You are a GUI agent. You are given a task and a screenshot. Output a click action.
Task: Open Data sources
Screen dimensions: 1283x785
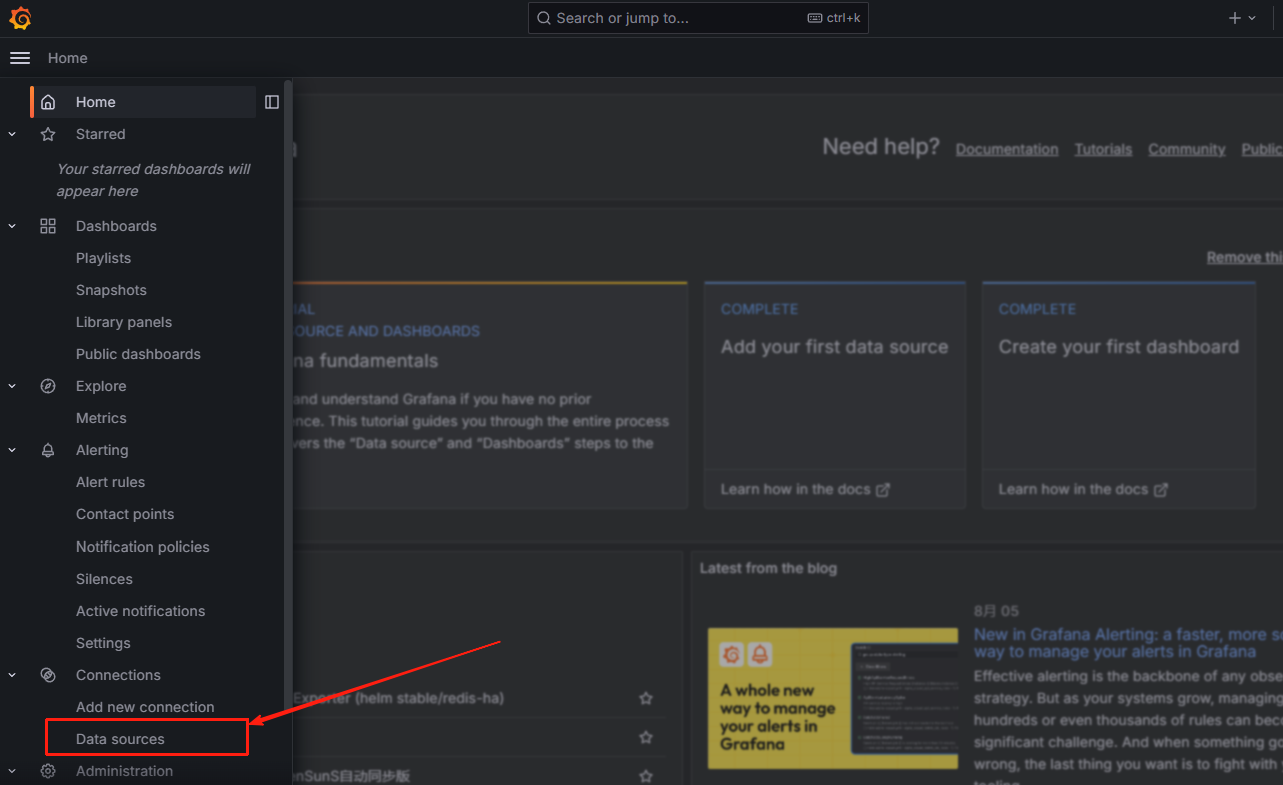[120, 739]
